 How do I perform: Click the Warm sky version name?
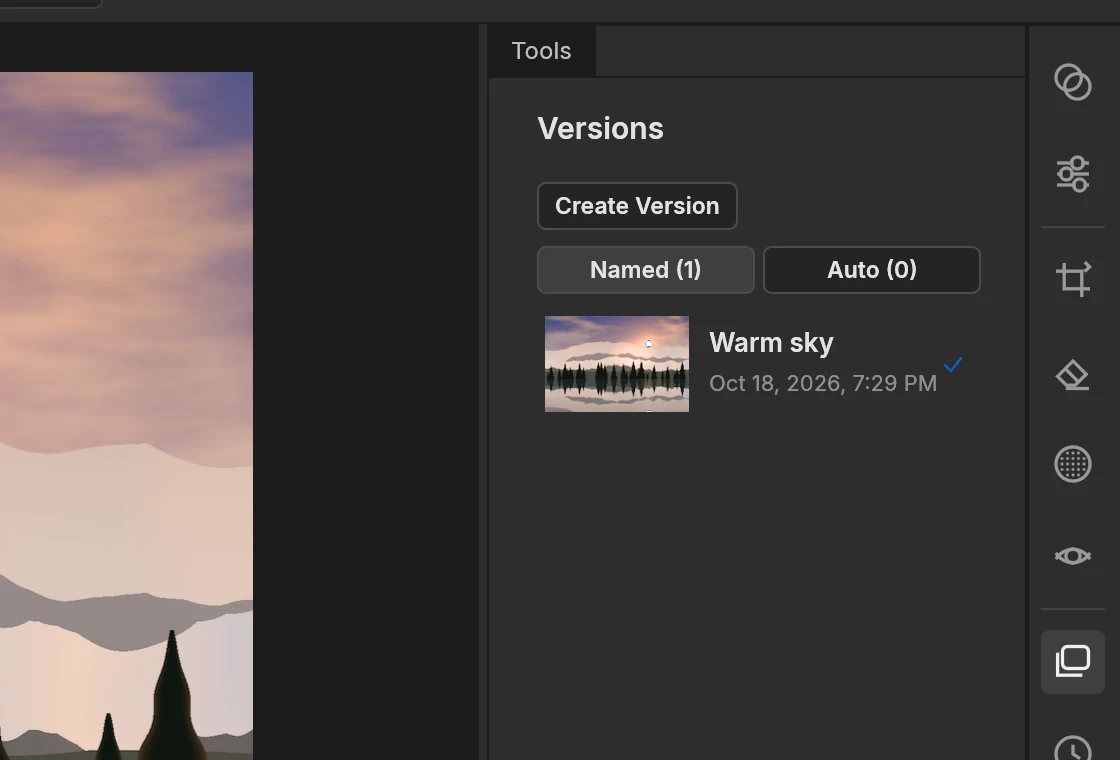click(x=771, y=343)
